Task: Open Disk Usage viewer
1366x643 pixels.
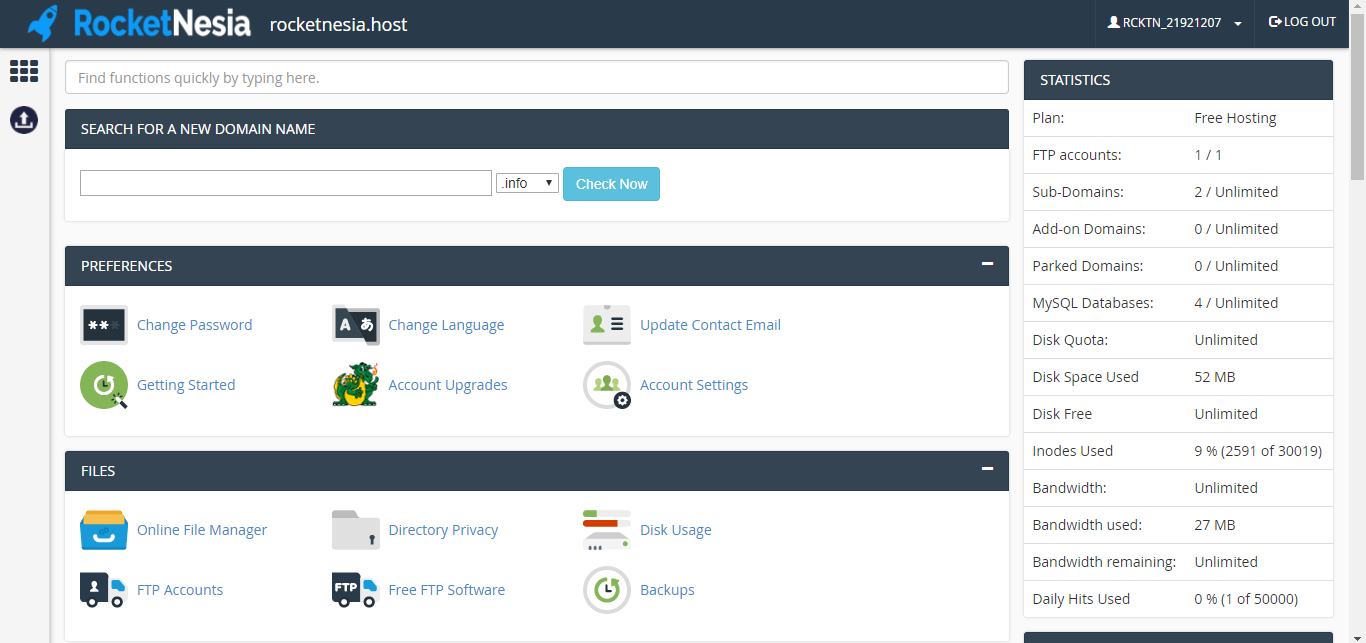Action: coord(606,529)
